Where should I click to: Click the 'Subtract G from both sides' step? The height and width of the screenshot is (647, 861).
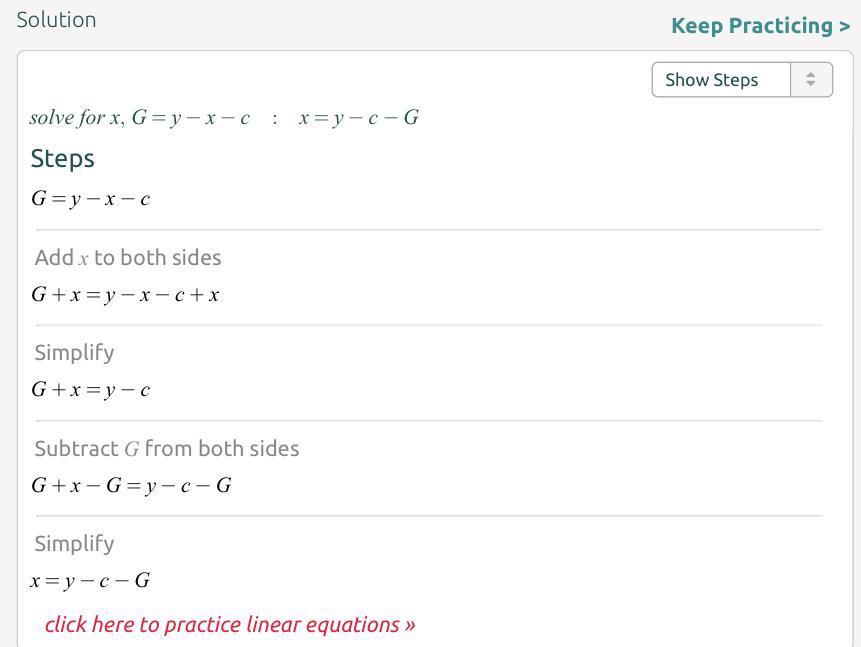point(167,449)
